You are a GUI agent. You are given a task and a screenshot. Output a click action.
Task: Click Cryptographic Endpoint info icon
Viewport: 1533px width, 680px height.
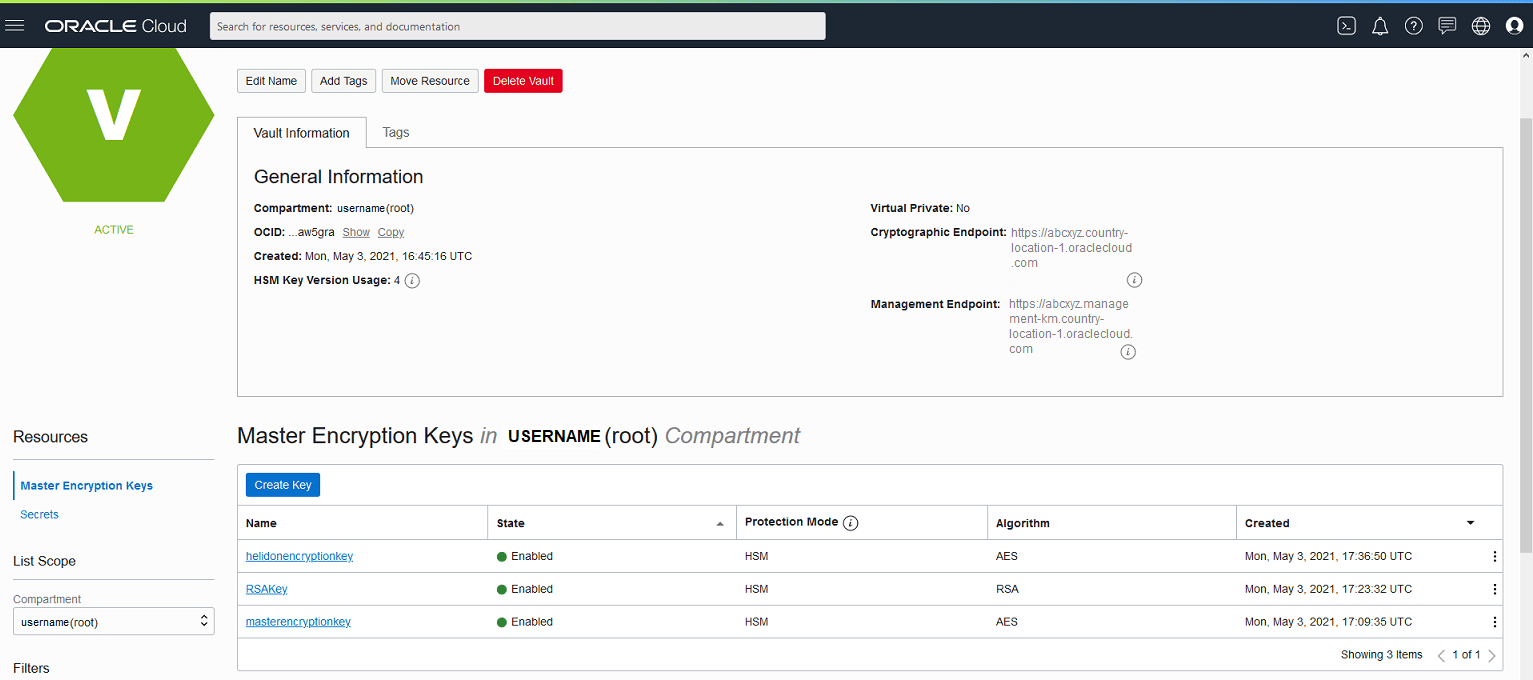click(x=1134, y=280)
